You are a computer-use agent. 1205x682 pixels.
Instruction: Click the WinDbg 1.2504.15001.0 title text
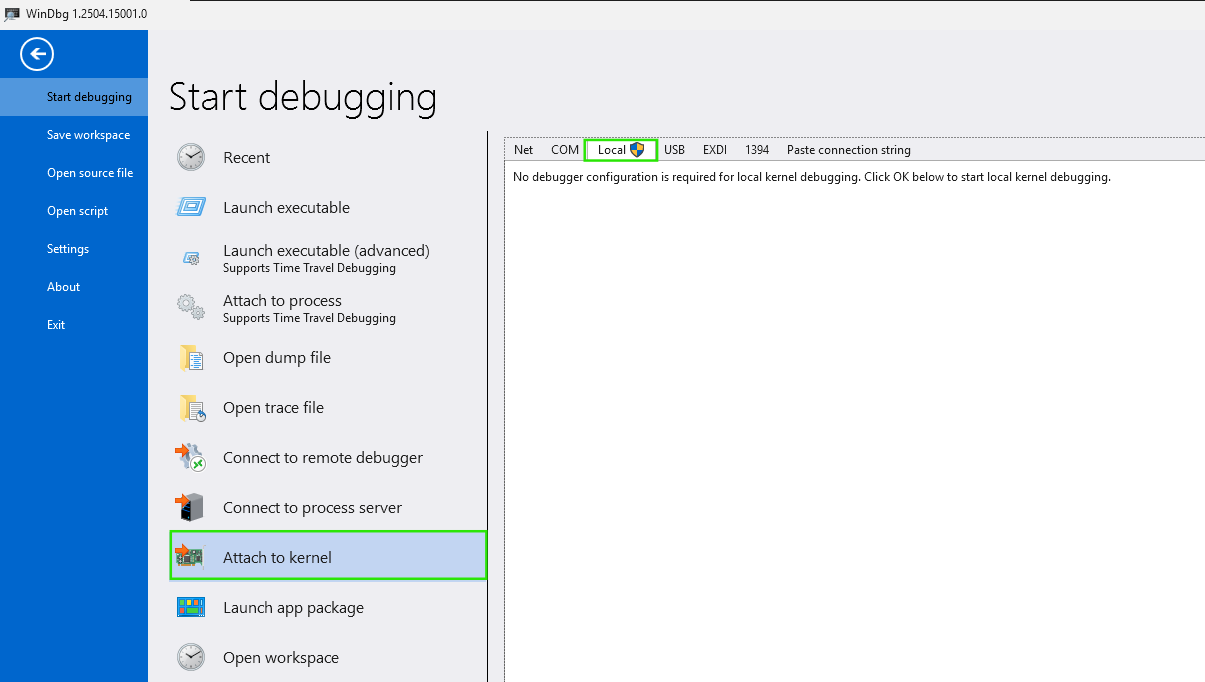click(x=87, y=14)
